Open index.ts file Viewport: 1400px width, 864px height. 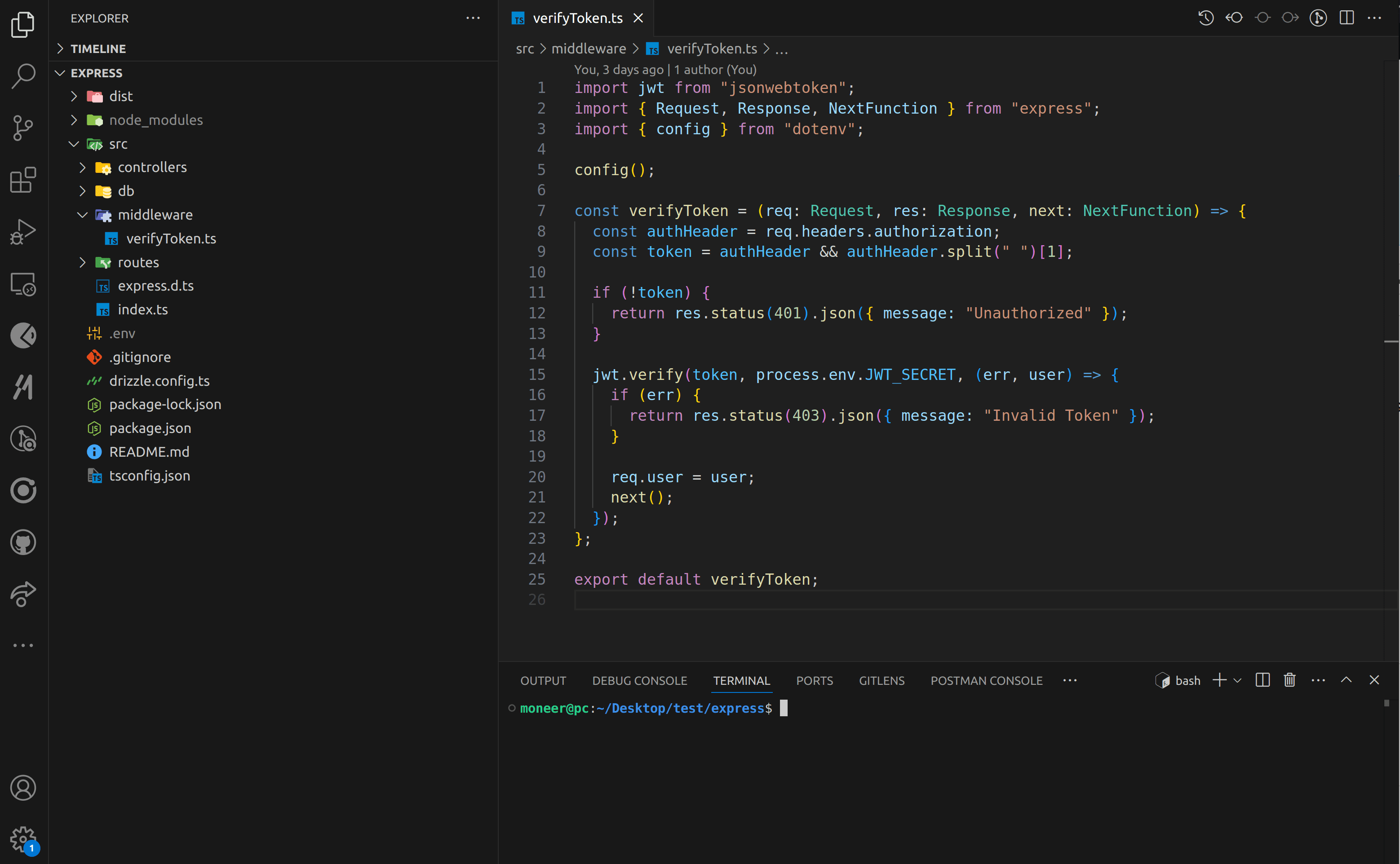tap(273, 310)
